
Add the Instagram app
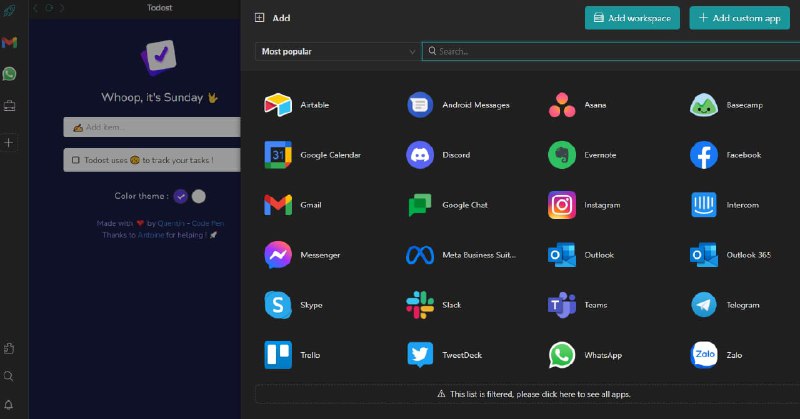(x=562, y=205)
